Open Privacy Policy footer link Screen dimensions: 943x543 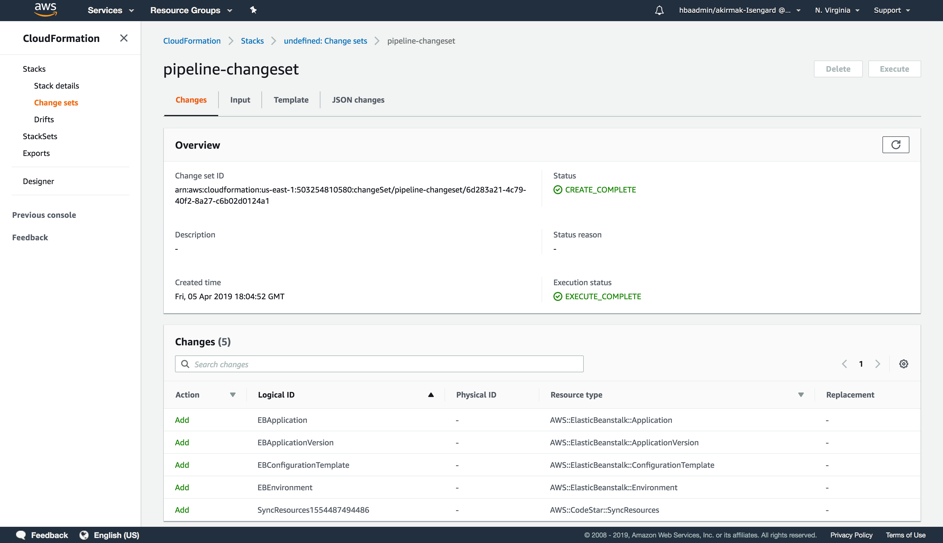(x=851, y=535)
